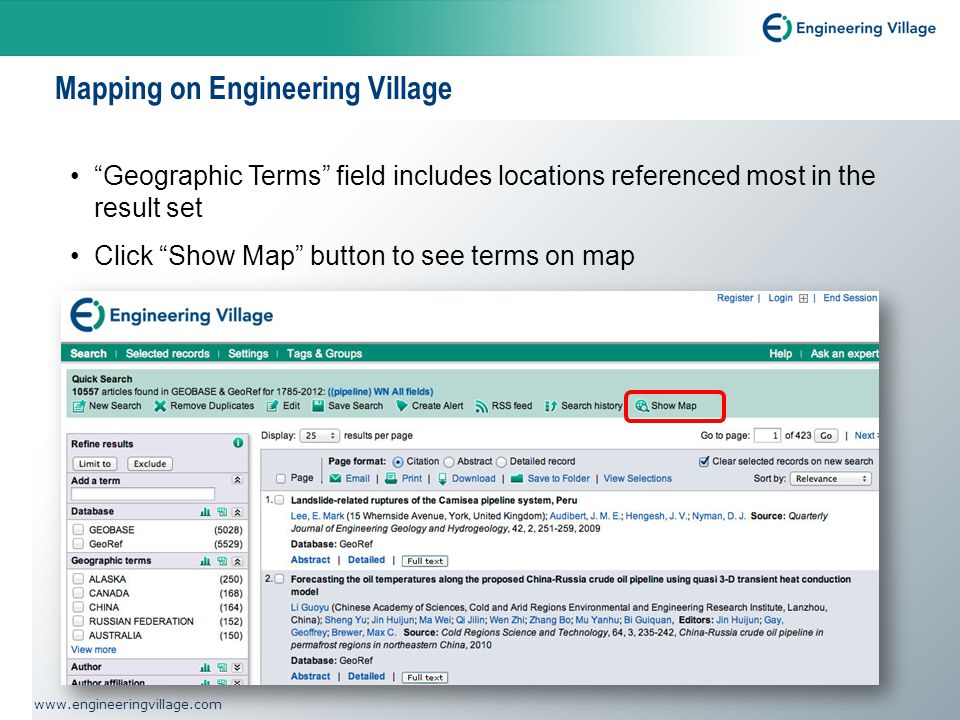Open Selected records menu
Viewport: 960px width, 720px height.
167,353
